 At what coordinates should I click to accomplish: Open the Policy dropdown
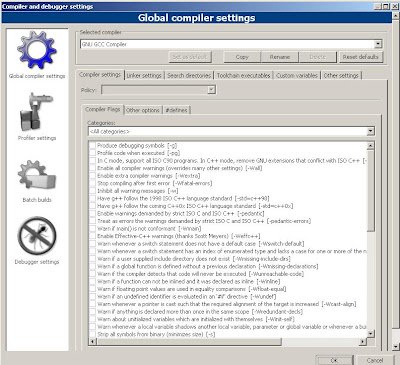coord(211,90)
